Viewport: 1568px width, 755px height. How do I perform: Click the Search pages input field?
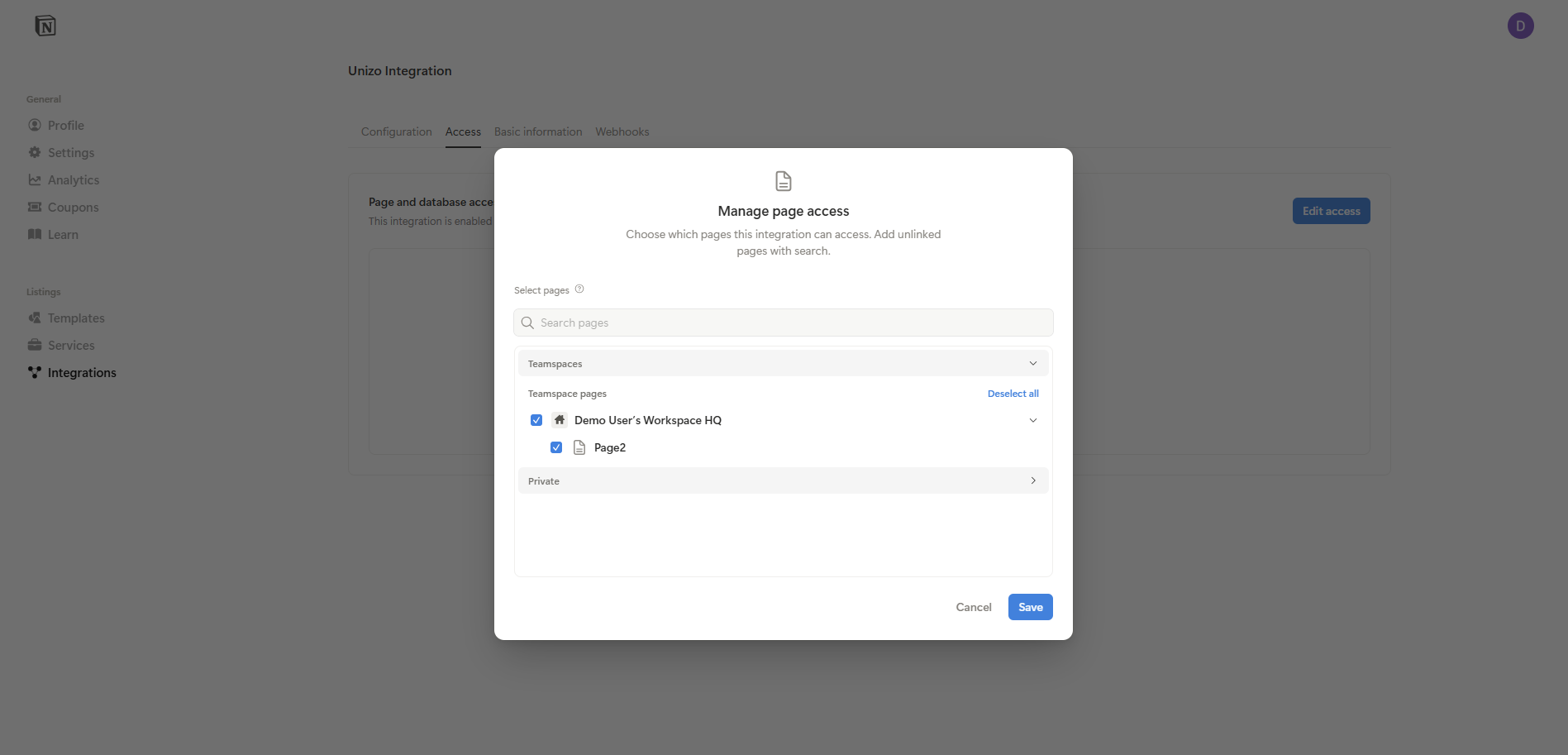[x=783, y=322]
